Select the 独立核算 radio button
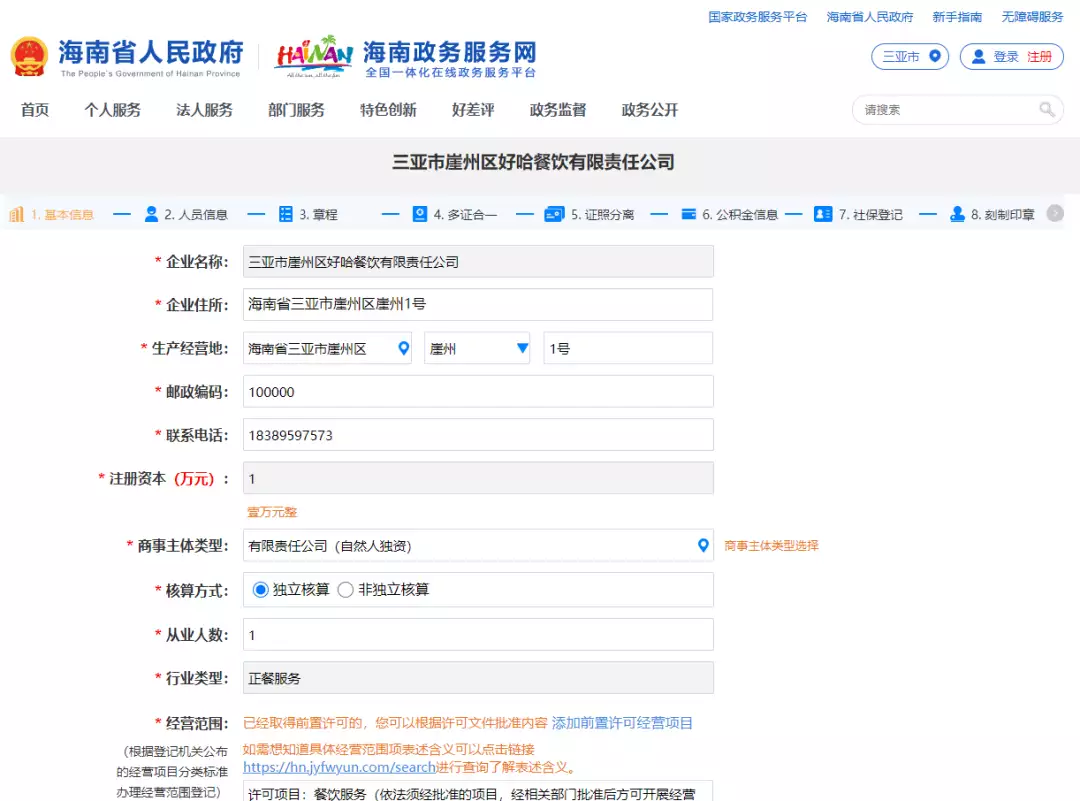Viewport: 1080px width, 801px height. coord(261,590)
